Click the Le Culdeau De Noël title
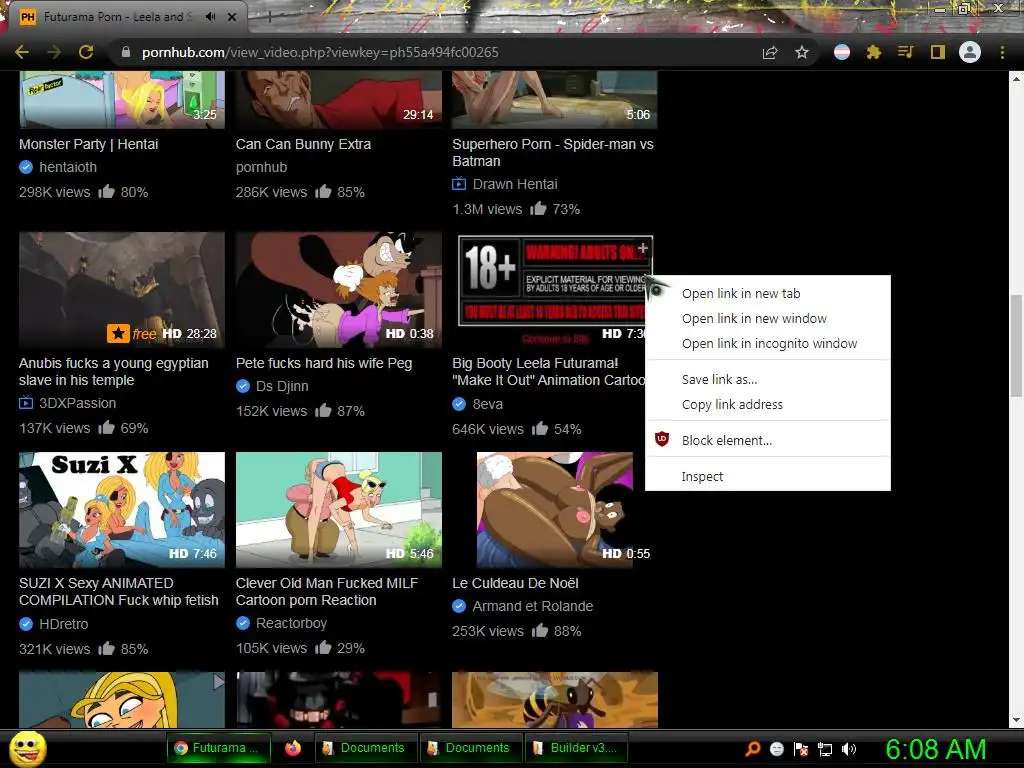 point(515,583)
